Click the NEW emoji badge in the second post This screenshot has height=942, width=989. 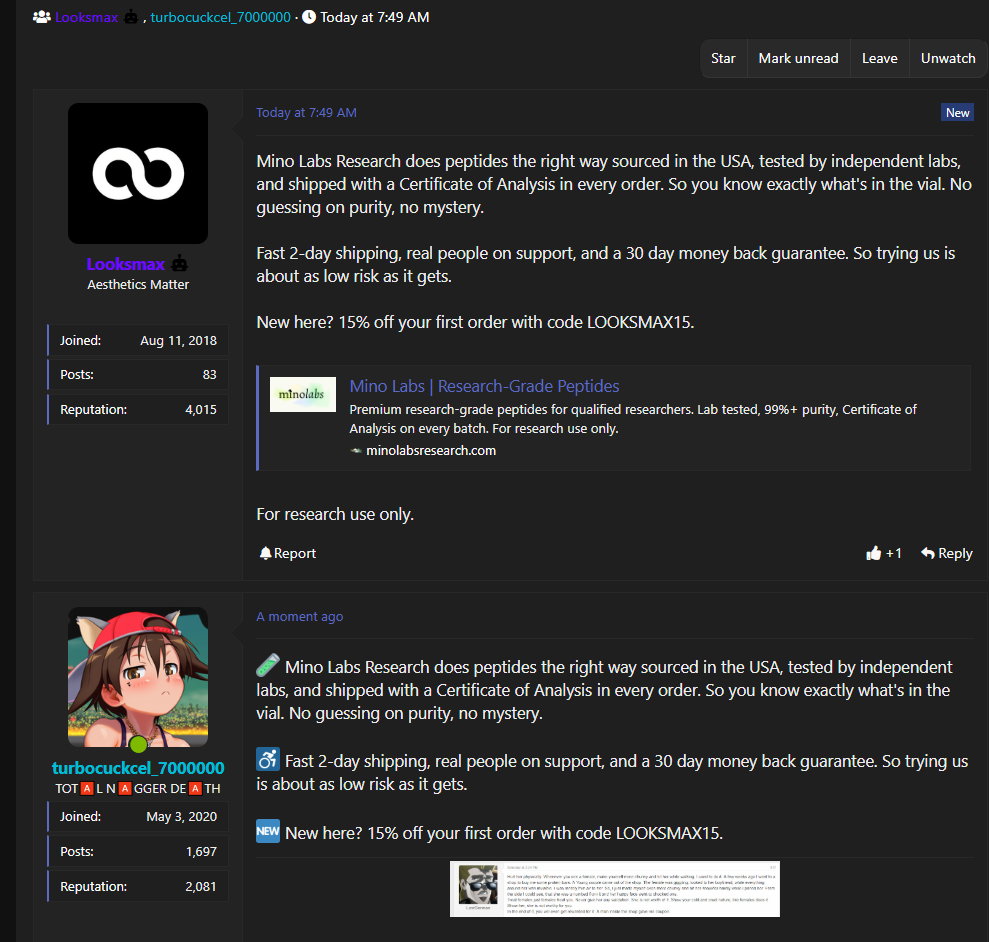coord(267,831)
